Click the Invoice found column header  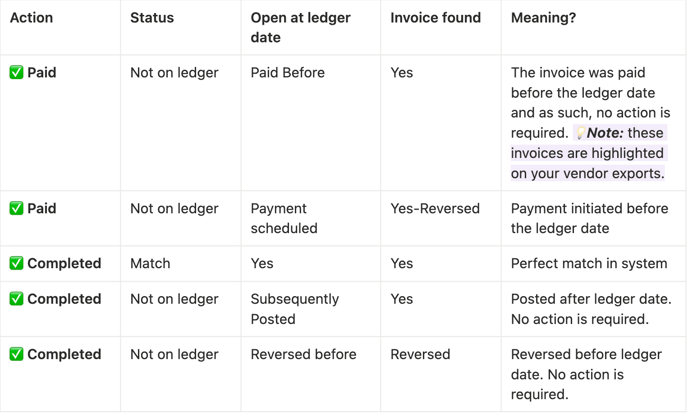click(436, 18)
